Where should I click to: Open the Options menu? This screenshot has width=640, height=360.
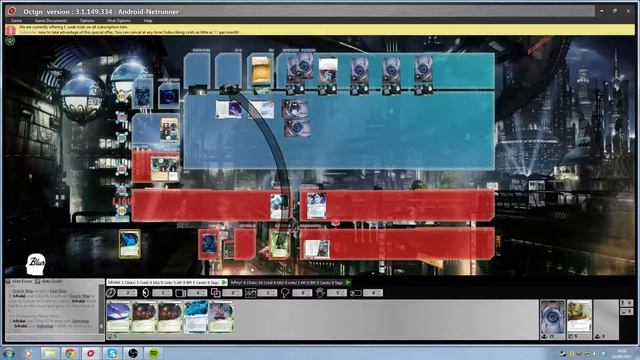point(87,20)
